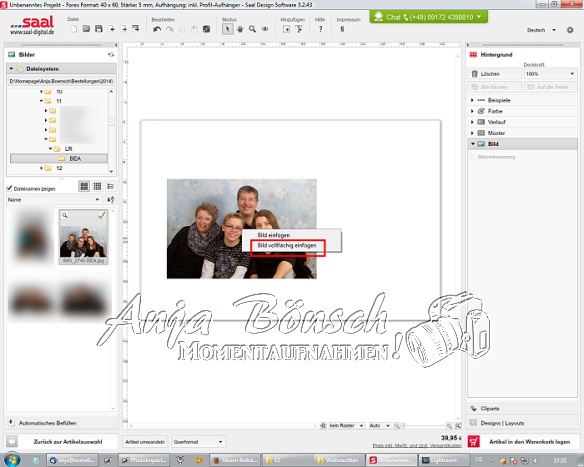This screenshot has width=584, height=467.
Task: Click the Löschen button
Action: click(495, 74)
